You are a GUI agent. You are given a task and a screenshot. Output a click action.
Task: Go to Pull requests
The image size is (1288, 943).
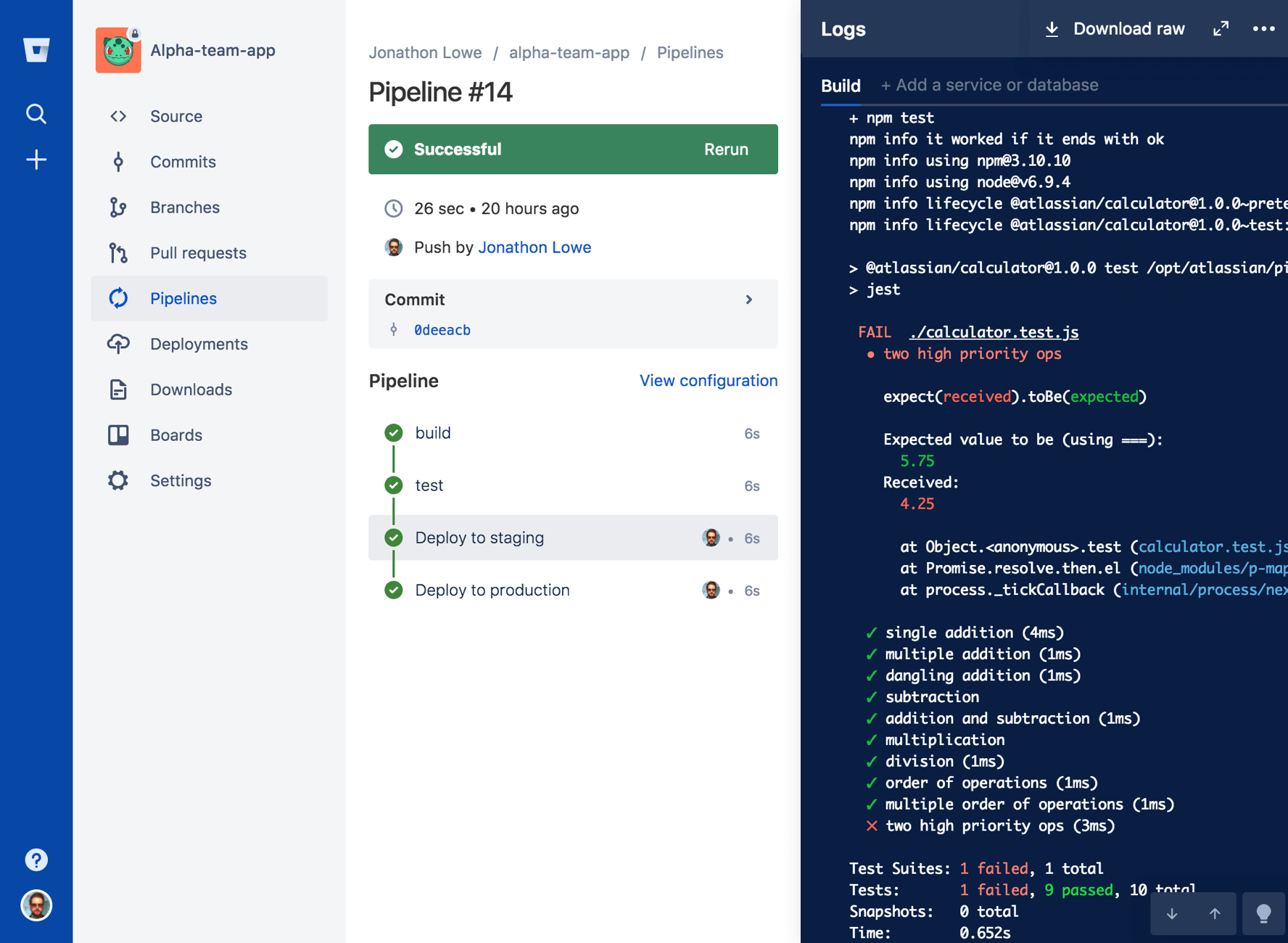[x=210, y=253]
